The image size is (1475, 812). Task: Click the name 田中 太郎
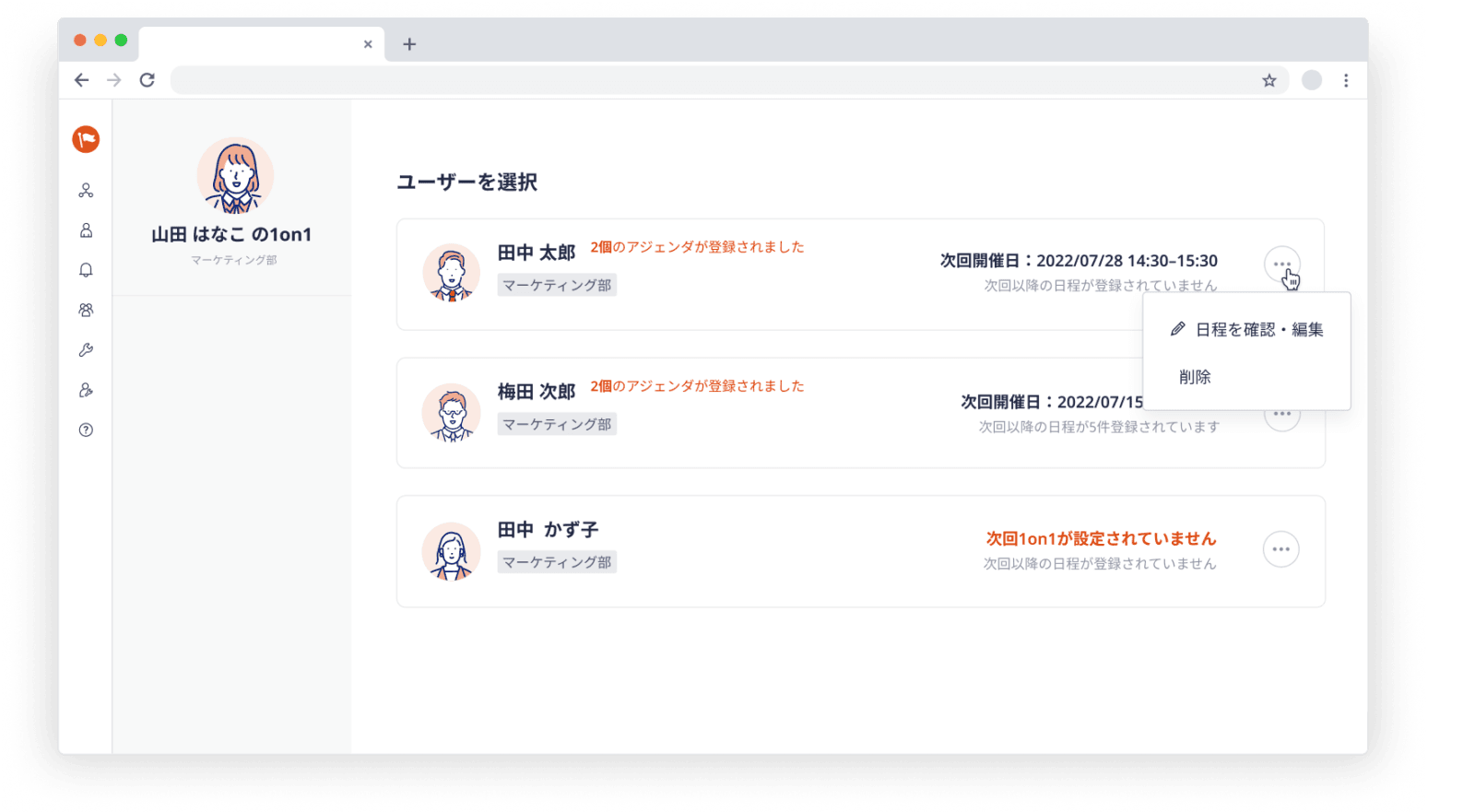(537, 253)
